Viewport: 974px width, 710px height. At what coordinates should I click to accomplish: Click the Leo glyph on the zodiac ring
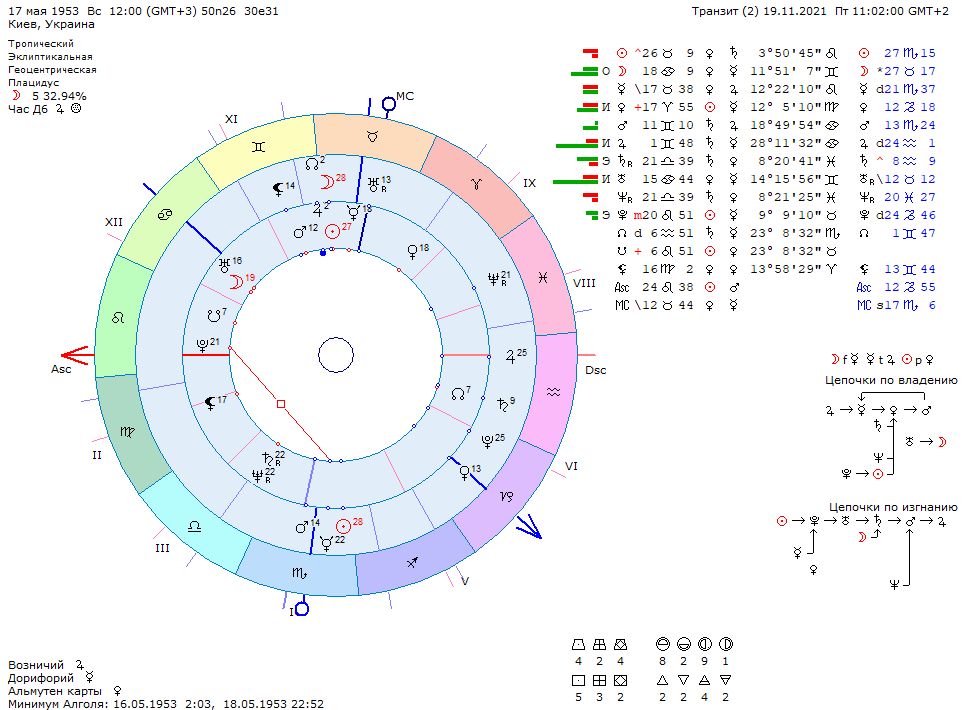pos(117,318)
